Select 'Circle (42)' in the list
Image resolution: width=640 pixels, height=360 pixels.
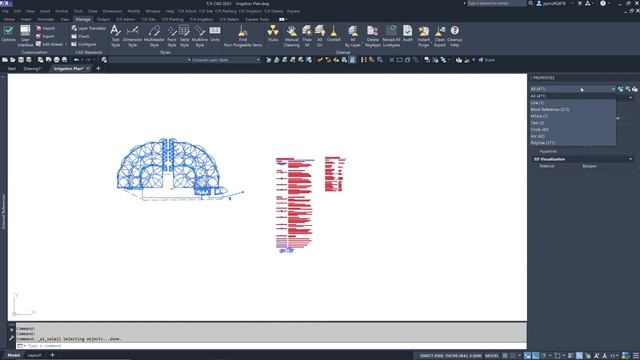tap(572, 129)
